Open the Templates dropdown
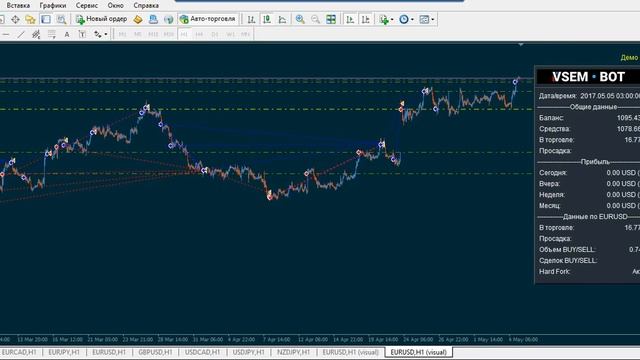This screenshot has height=360, width=640. tap(427, 19)
